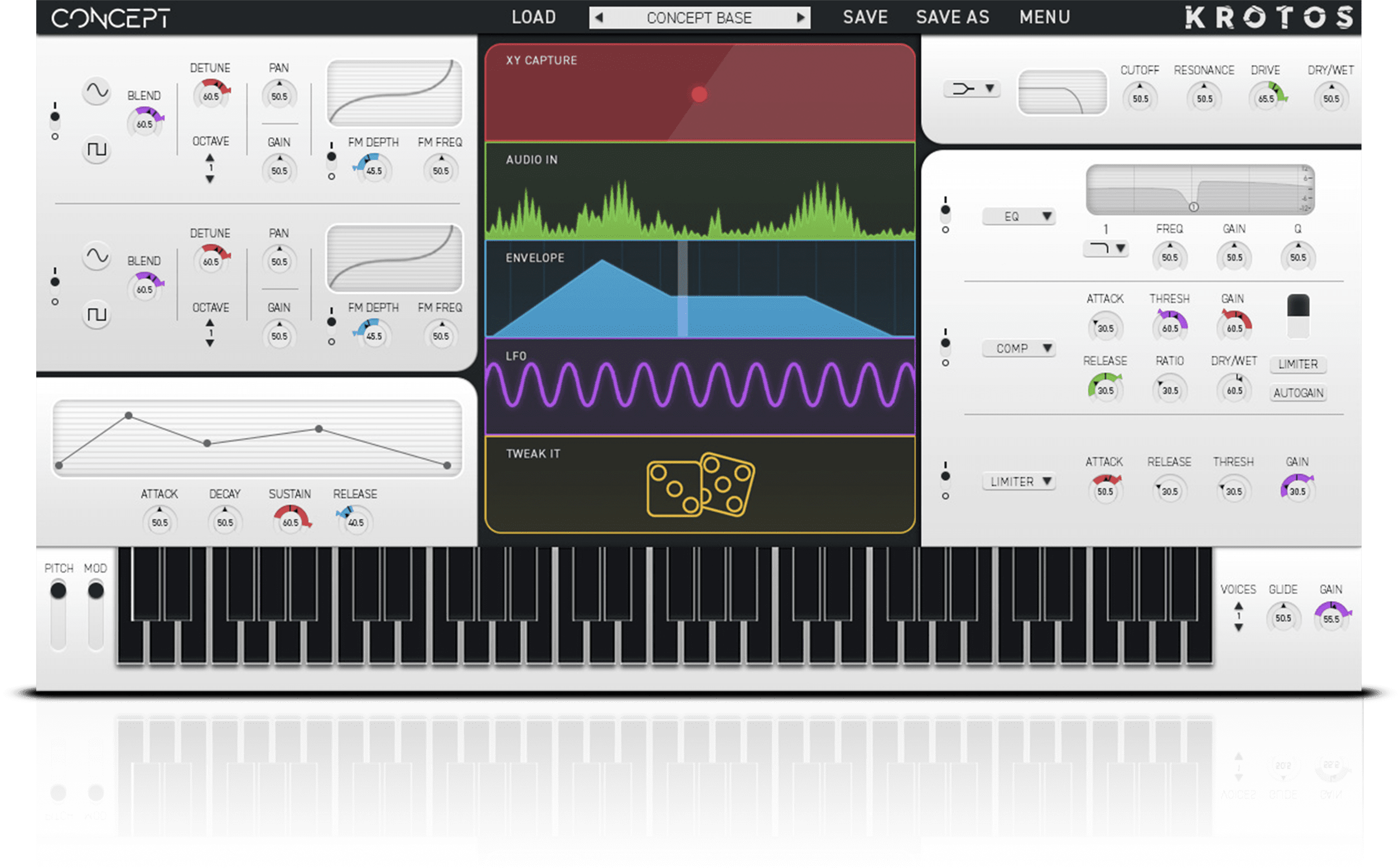Screen dimensions: 1400x868
Task: Decrease oscillator 2 octave with down arrow
Action: point(210,343)
